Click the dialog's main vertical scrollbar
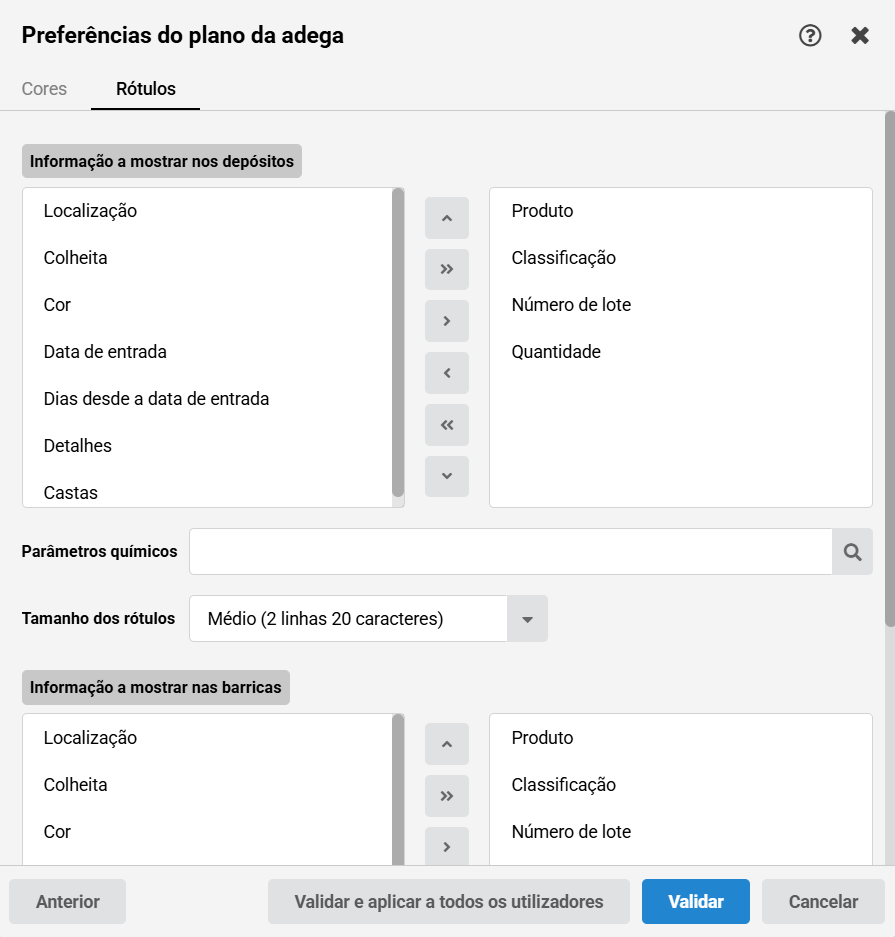 pos(890,369)
